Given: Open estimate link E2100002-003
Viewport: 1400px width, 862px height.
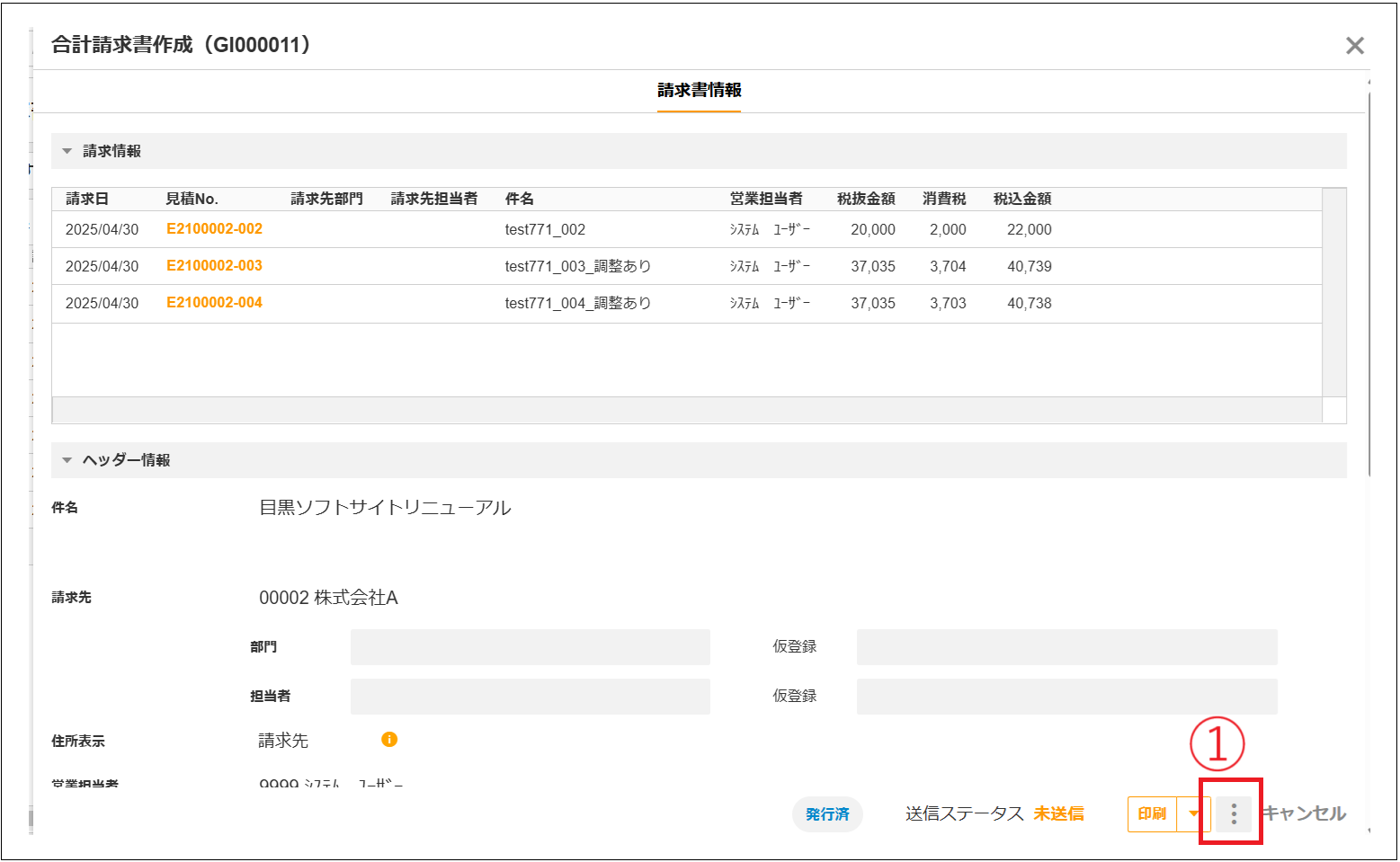Looking at the screenshot, I should click(x=214, y=266).
